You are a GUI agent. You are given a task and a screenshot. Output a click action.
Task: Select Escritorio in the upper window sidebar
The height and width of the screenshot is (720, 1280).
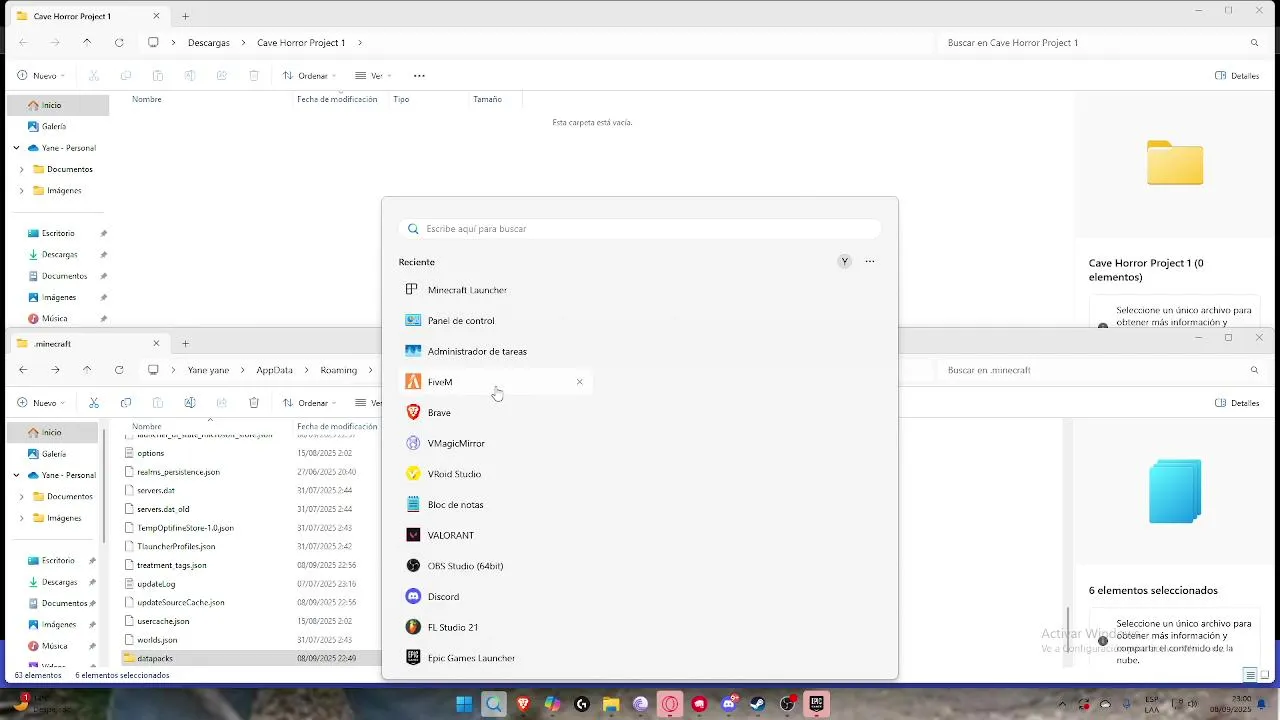pyautogui.click(x=58, y=233)
